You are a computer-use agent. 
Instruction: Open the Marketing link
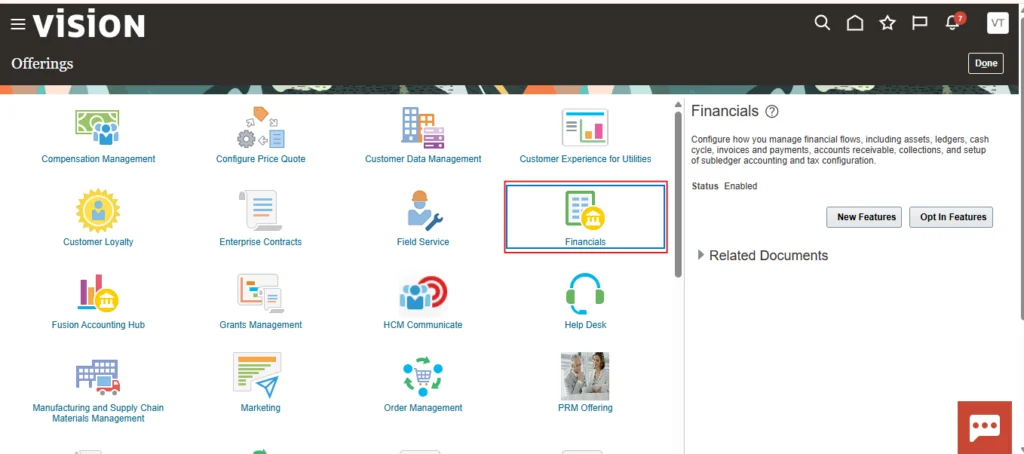[261, 408]
